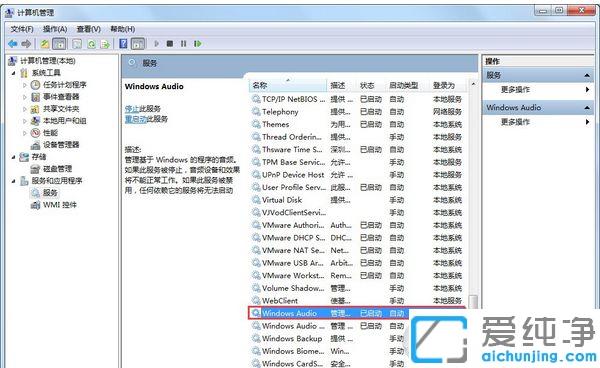Open 磁盘管理 in the tree
This screenshot has width=600, height=368.
pos(57,169)
